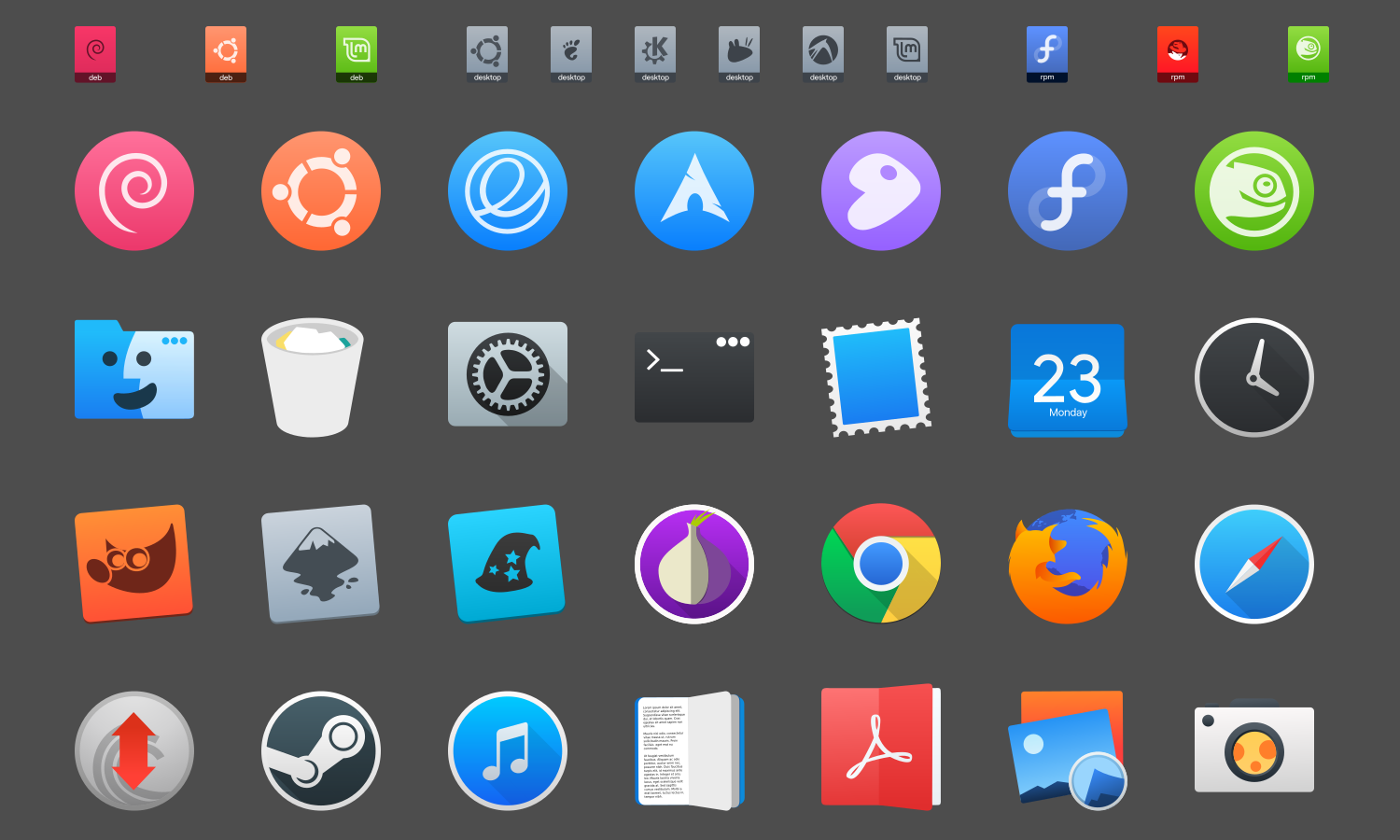Open the GIMP application icon

point(134,563)
